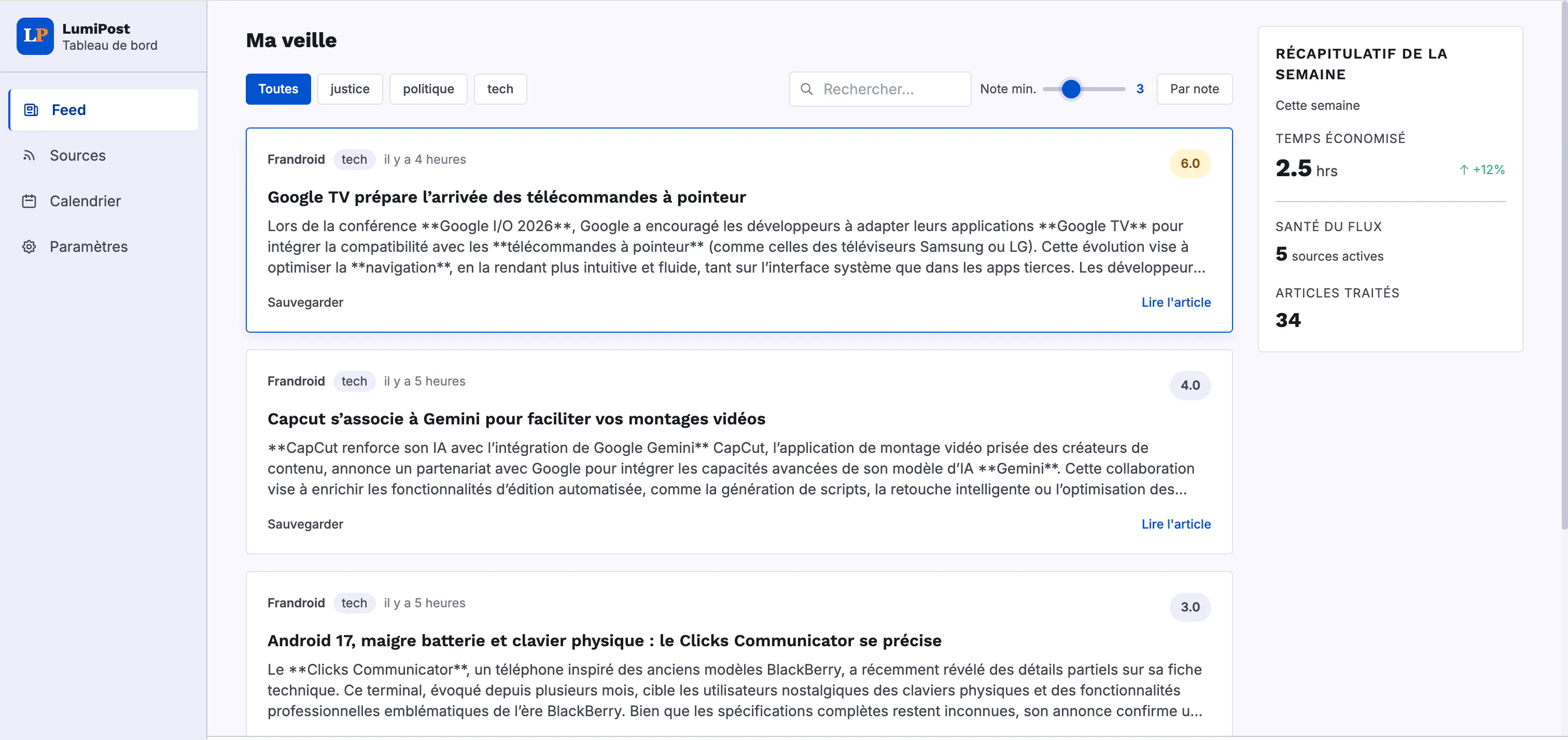Click Frandroid source on Google TV article
This screenshot has height=740, width=1568.
(x=297, y=160)
